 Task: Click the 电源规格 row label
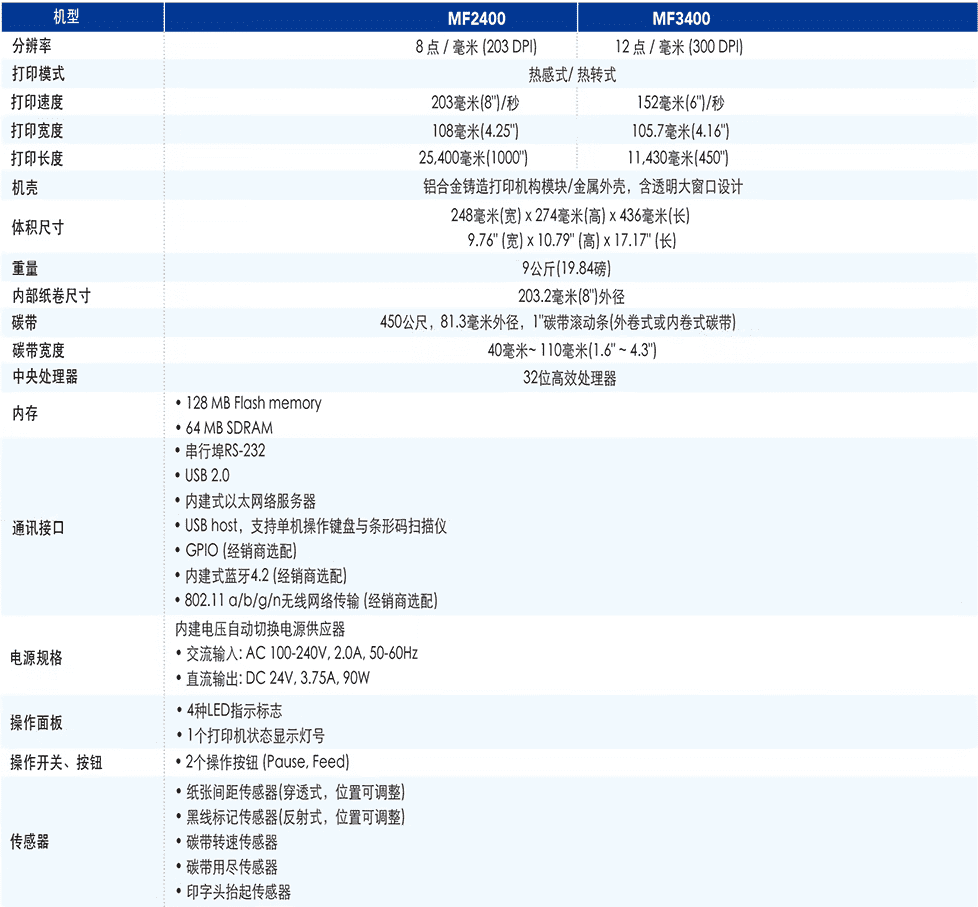(37, 658)
